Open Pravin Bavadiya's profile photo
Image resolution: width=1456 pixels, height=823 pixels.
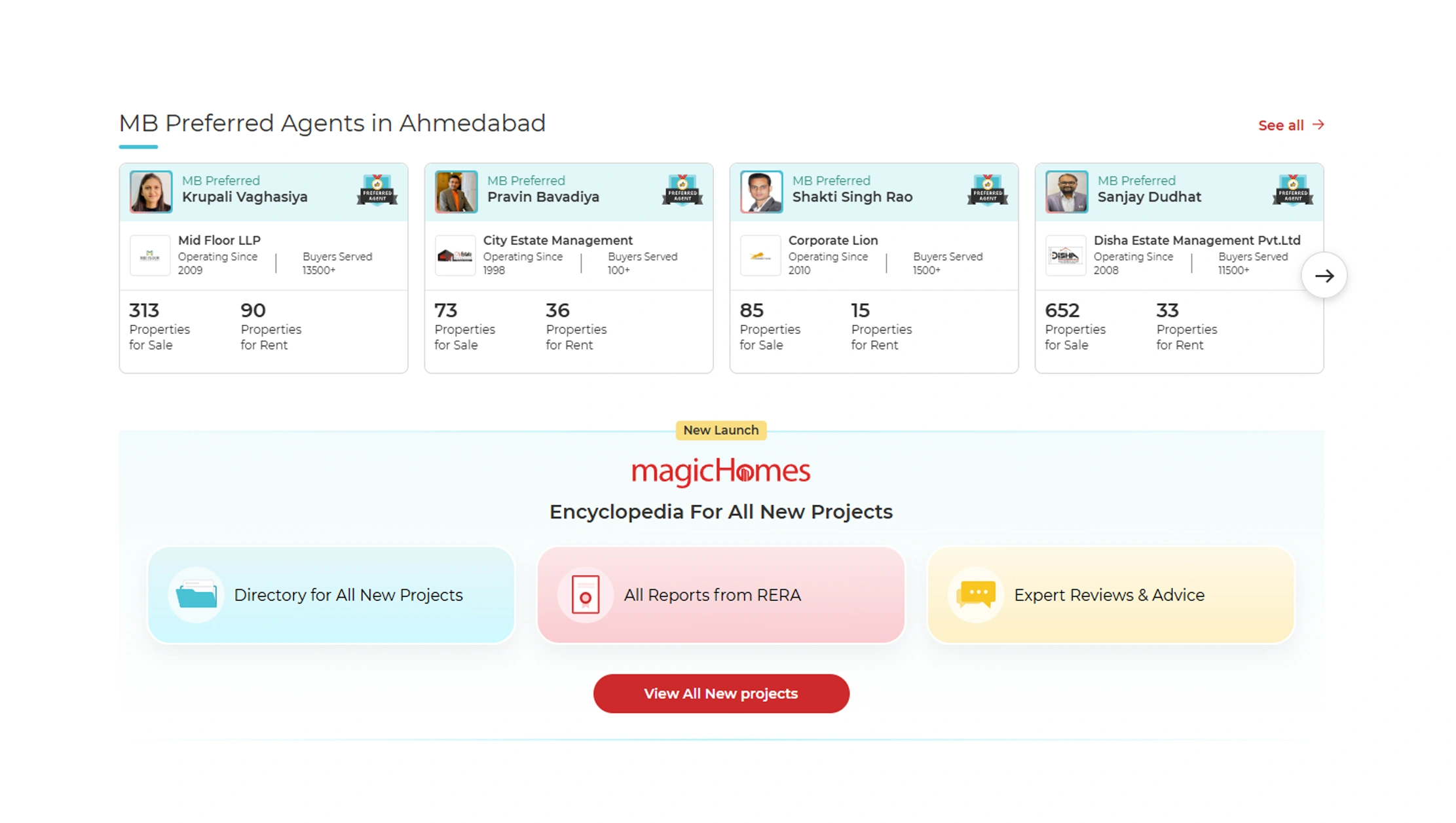pos(456,192)
